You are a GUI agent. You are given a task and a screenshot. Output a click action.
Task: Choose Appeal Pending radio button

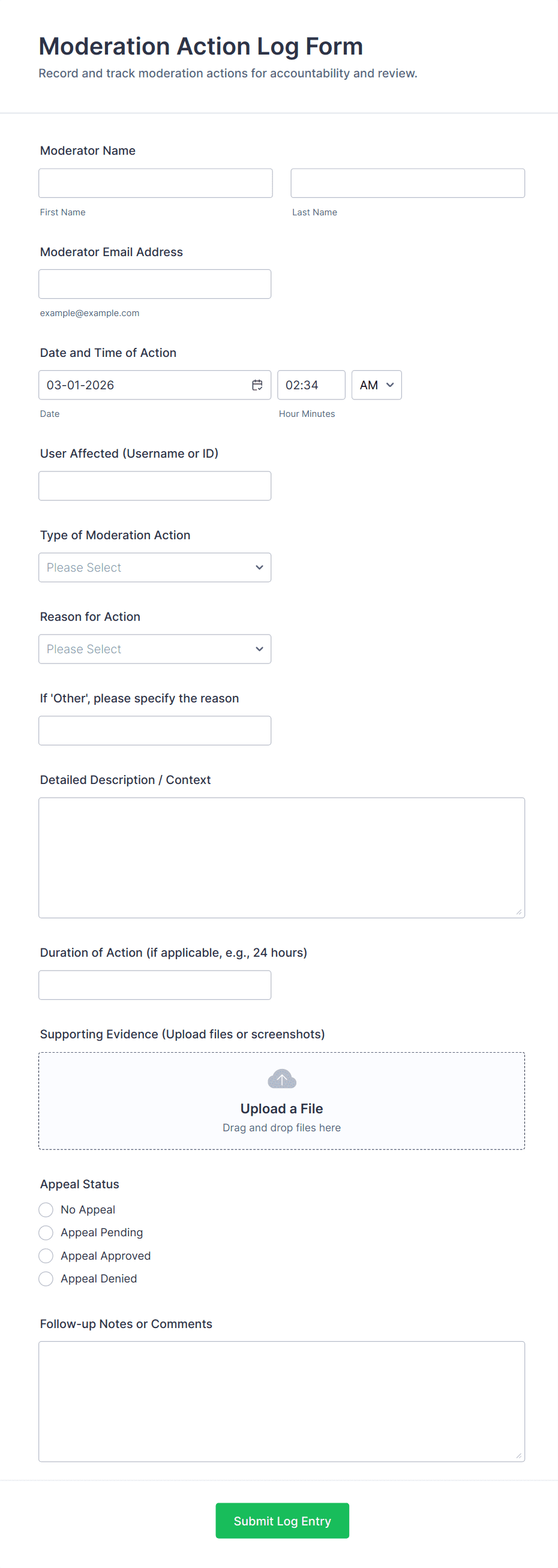[x=46, y=1232]
